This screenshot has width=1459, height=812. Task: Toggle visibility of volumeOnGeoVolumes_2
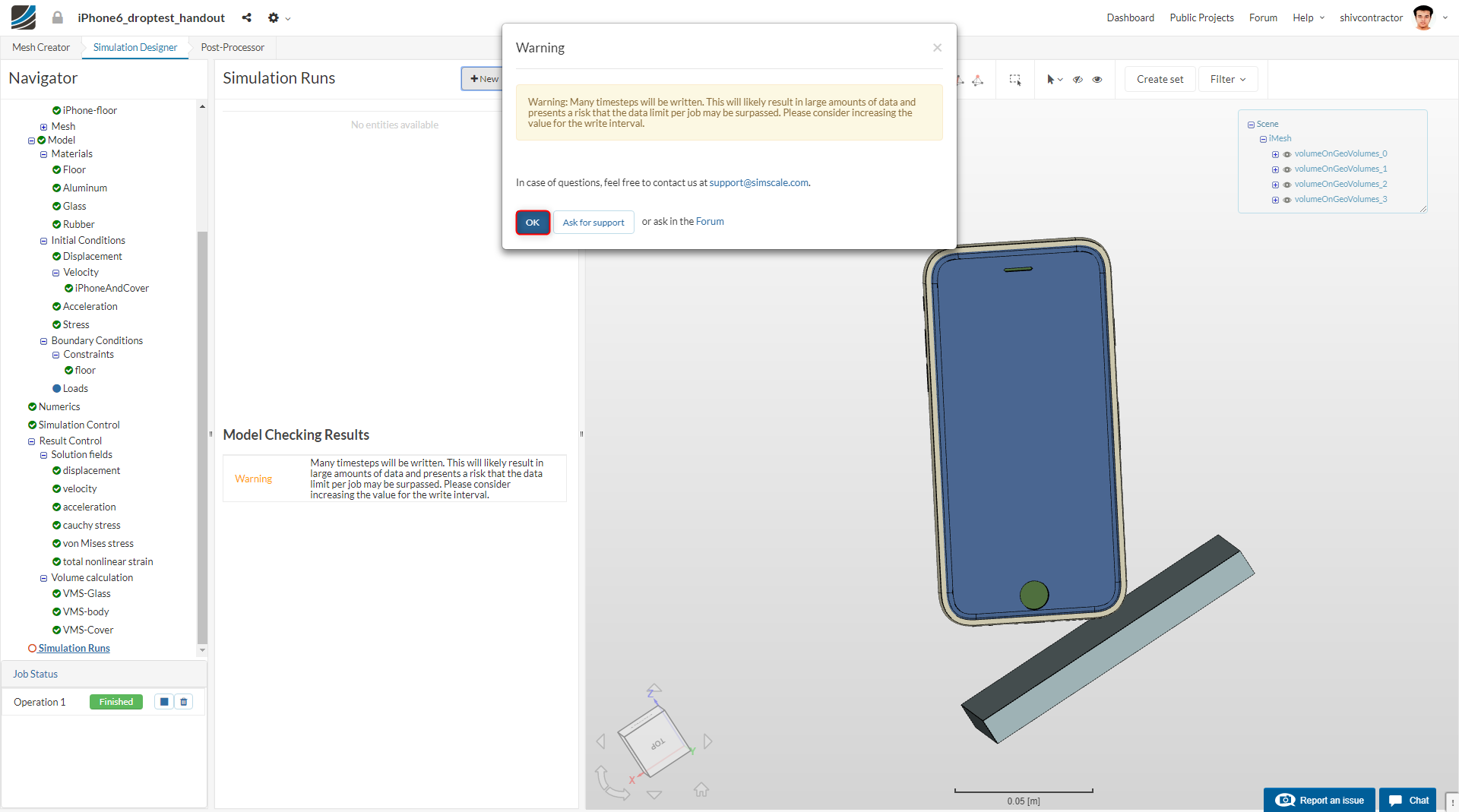point(1287,185)
